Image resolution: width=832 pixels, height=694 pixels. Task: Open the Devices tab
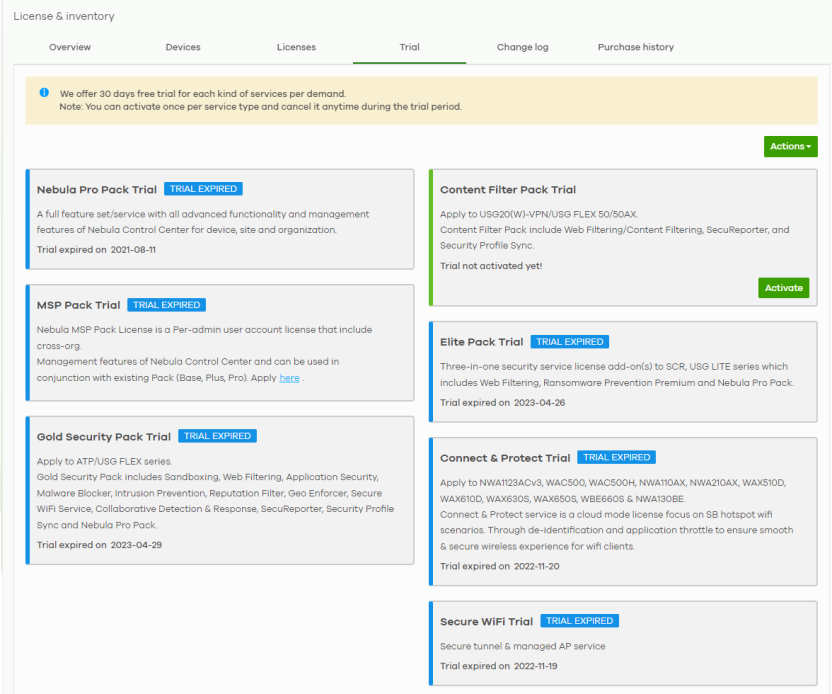click(x=183, y=47)
